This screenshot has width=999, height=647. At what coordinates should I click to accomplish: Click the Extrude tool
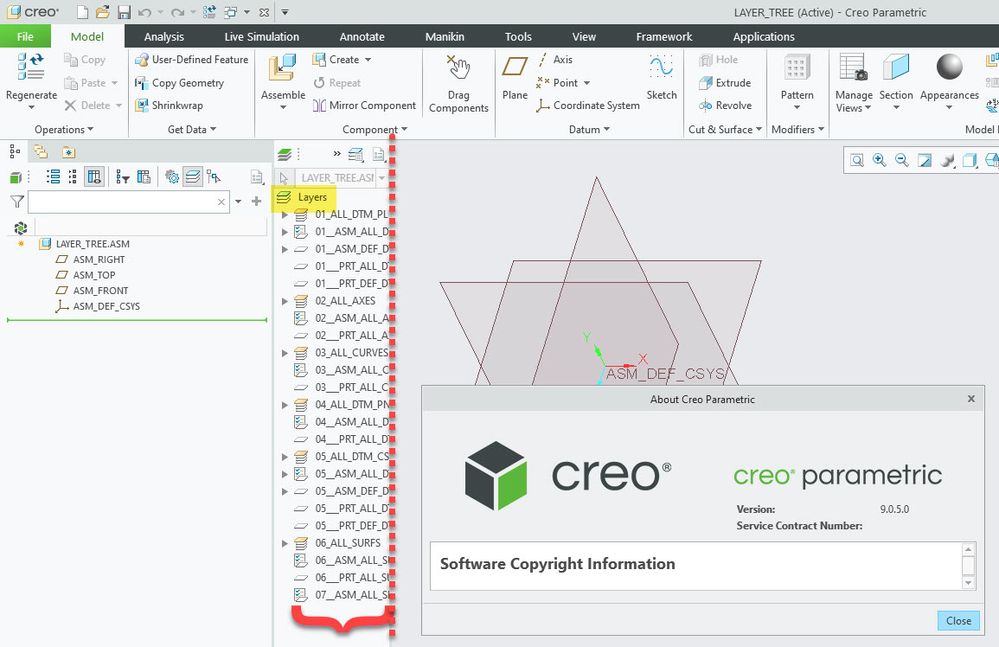pos(725,83)
